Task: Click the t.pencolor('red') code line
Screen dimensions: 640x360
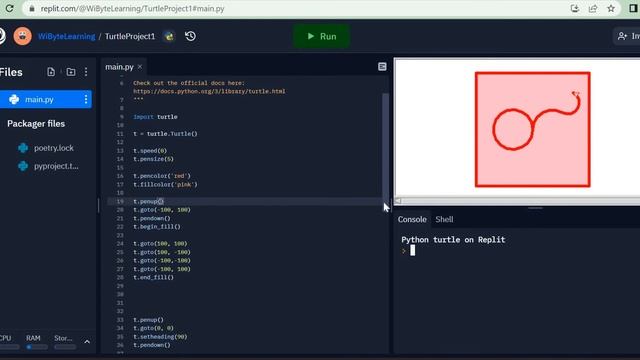Action: point(162,176)
